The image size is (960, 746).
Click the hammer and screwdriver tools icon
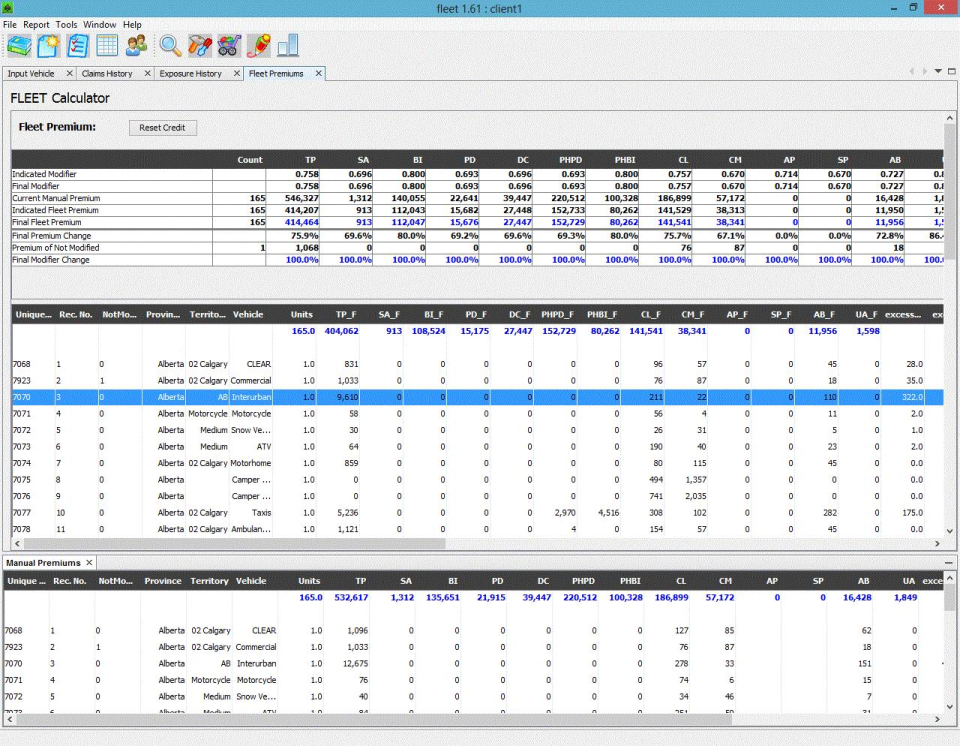(x=200, y=46)
